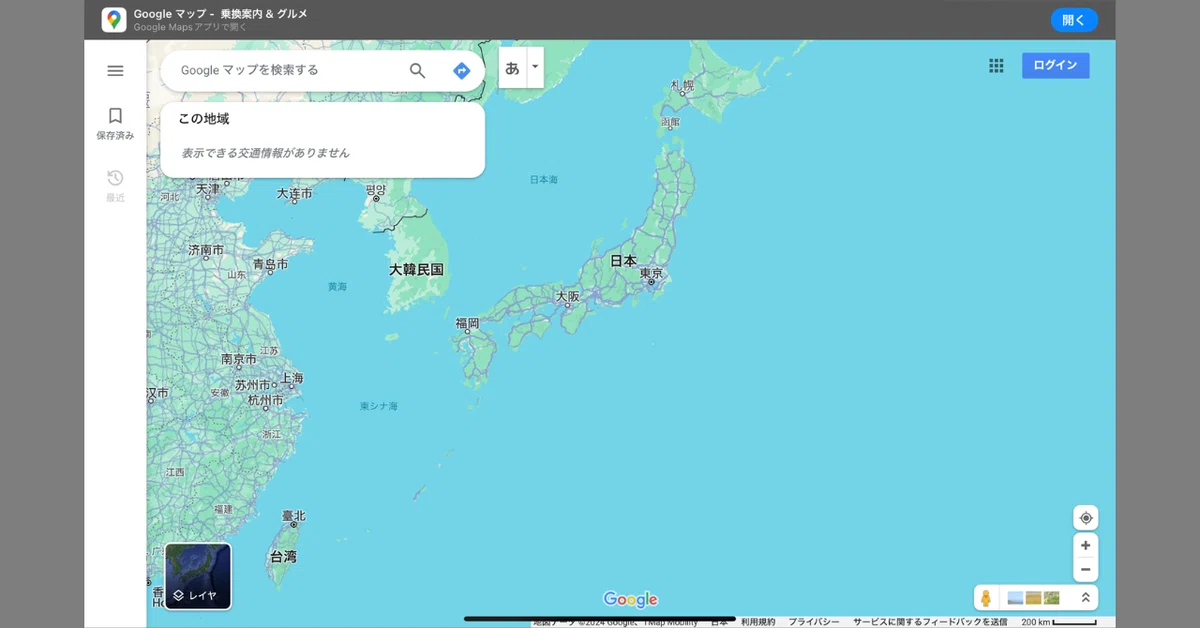Click the 福岡 city label on map
Screen dimensions: 1200x628
[467, 323]
